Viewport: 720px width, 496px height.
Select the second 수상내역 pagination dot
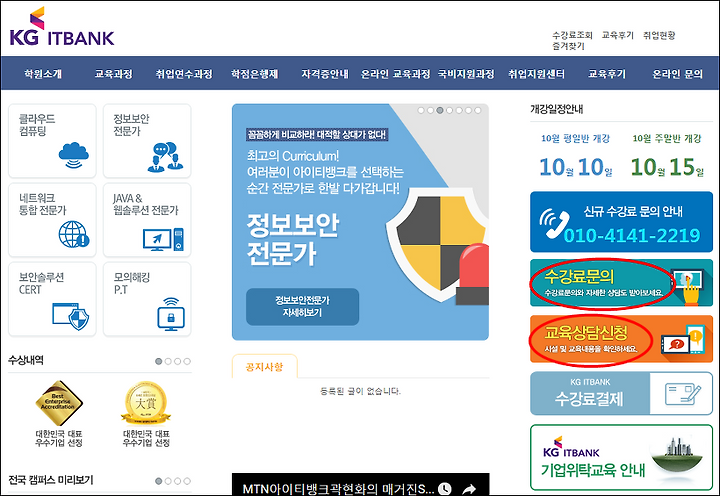(x=168, y=361)
